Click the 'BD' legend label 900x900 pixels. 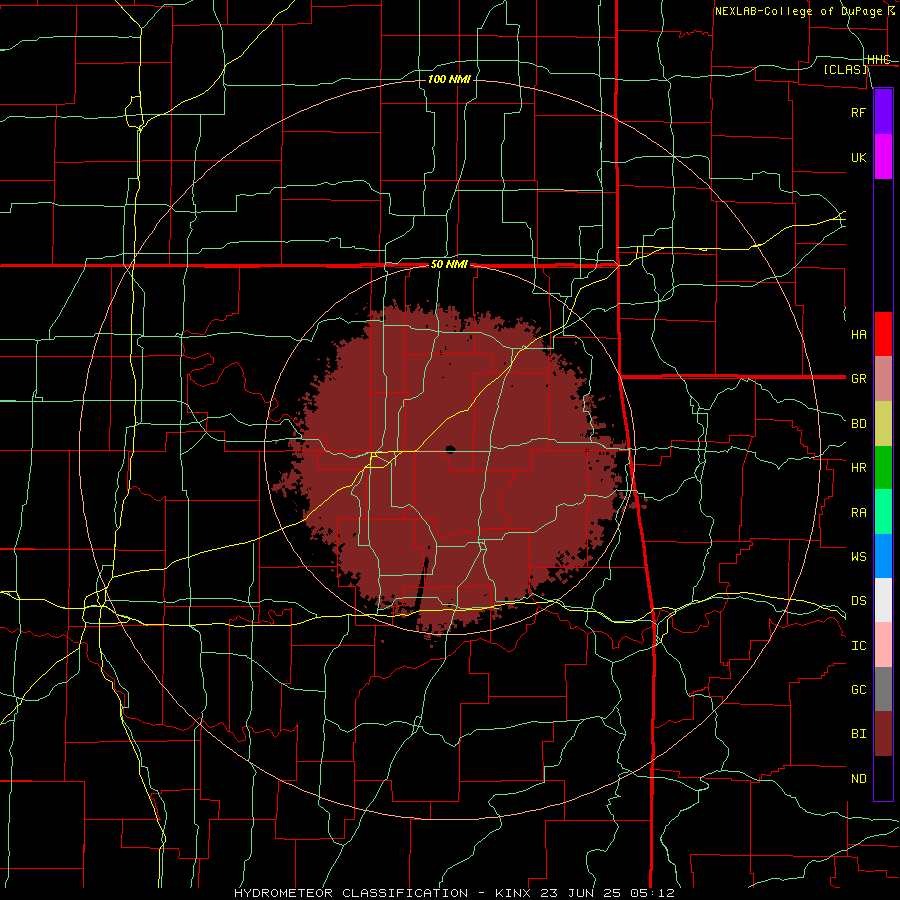859,424
